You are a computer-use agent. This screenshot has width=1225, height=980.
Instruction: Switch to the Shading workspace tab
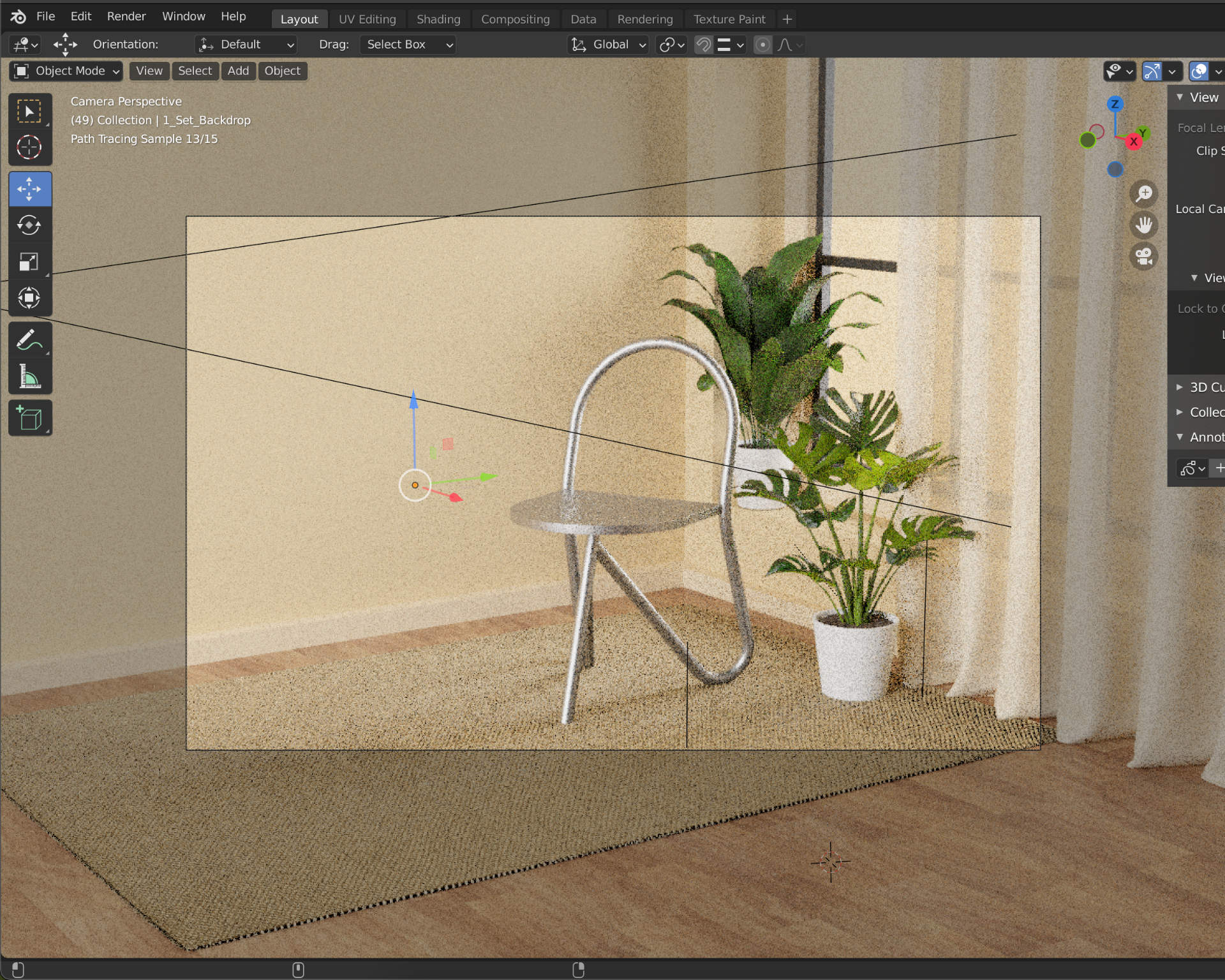tap(438, 19)
